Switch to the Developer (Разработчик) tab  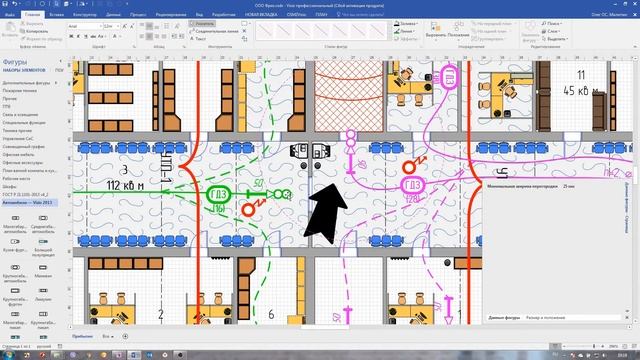point(224,15)
